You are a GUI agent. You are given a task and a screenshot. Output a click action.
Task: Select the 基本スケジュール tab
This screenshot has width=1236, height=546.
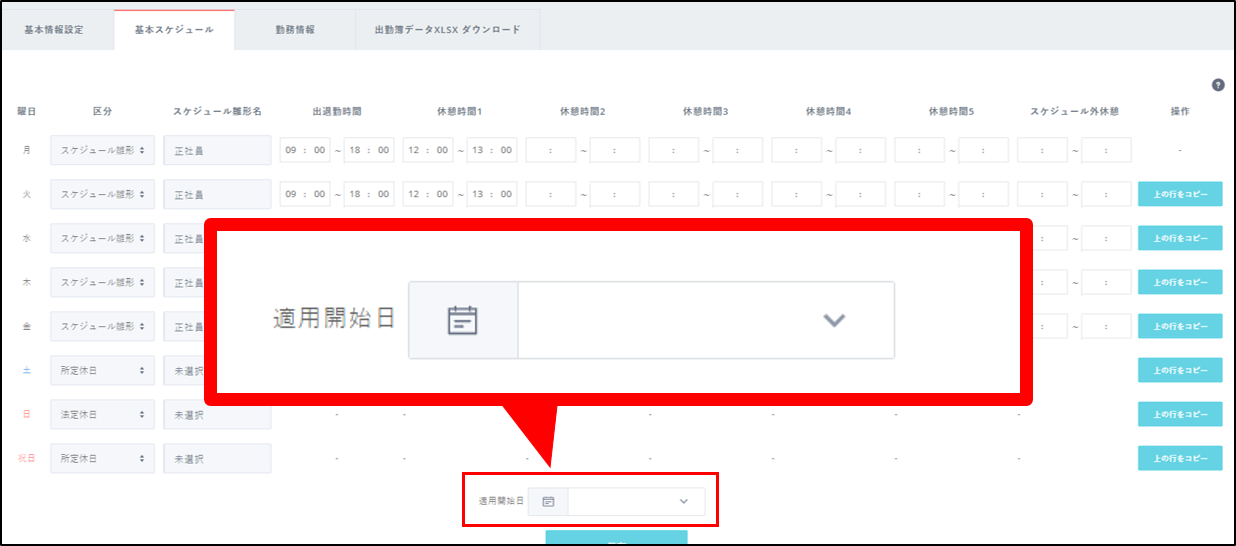174,30
